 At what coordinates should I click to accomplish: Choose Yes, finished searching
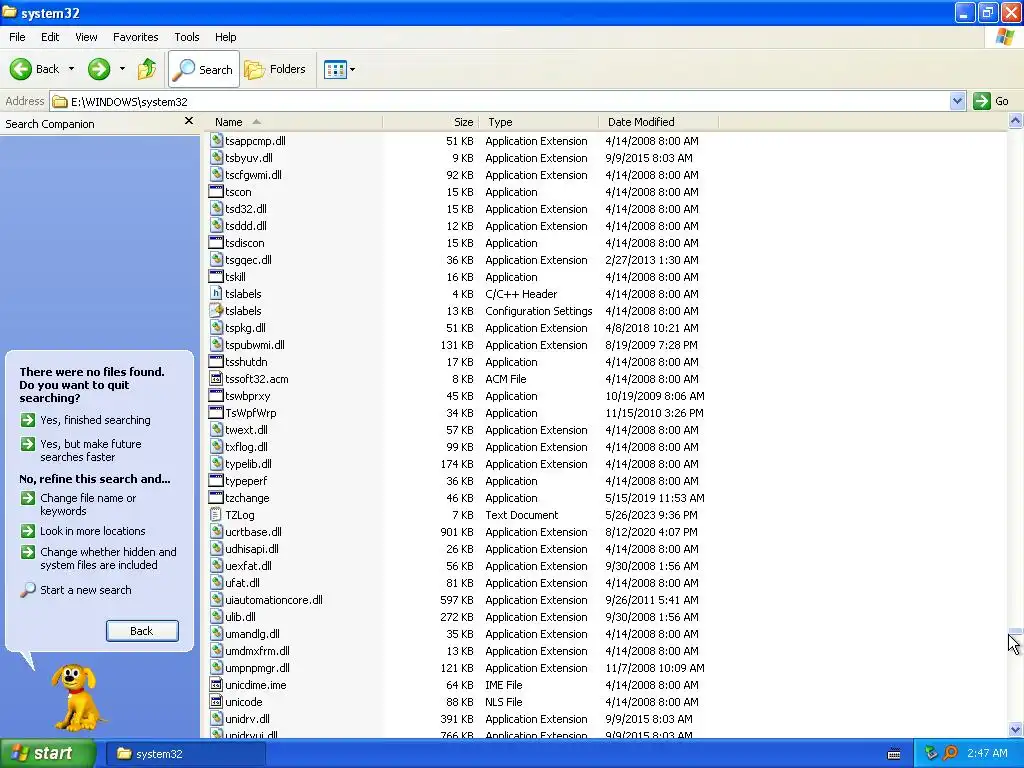[95, 420]
